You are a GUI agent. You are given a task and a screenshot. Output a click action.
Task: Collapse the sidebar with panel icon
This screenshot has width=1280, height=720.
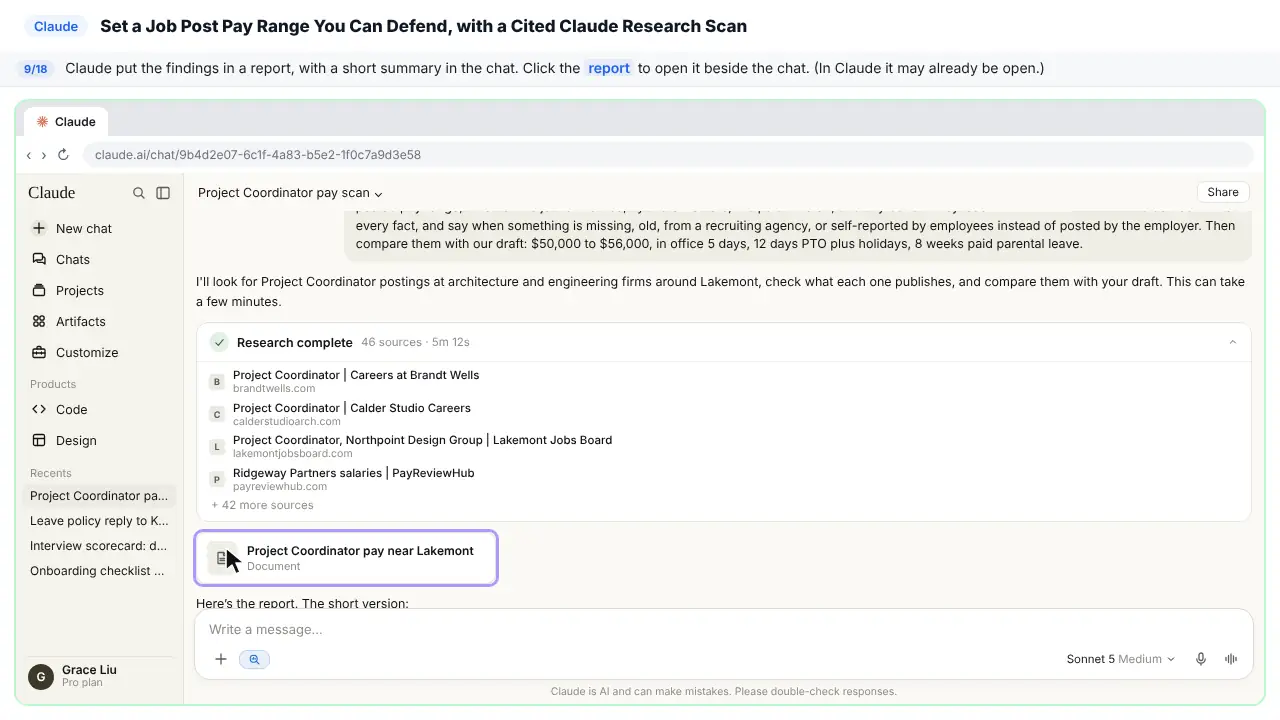pyautogui.click(x=163, y=193)
